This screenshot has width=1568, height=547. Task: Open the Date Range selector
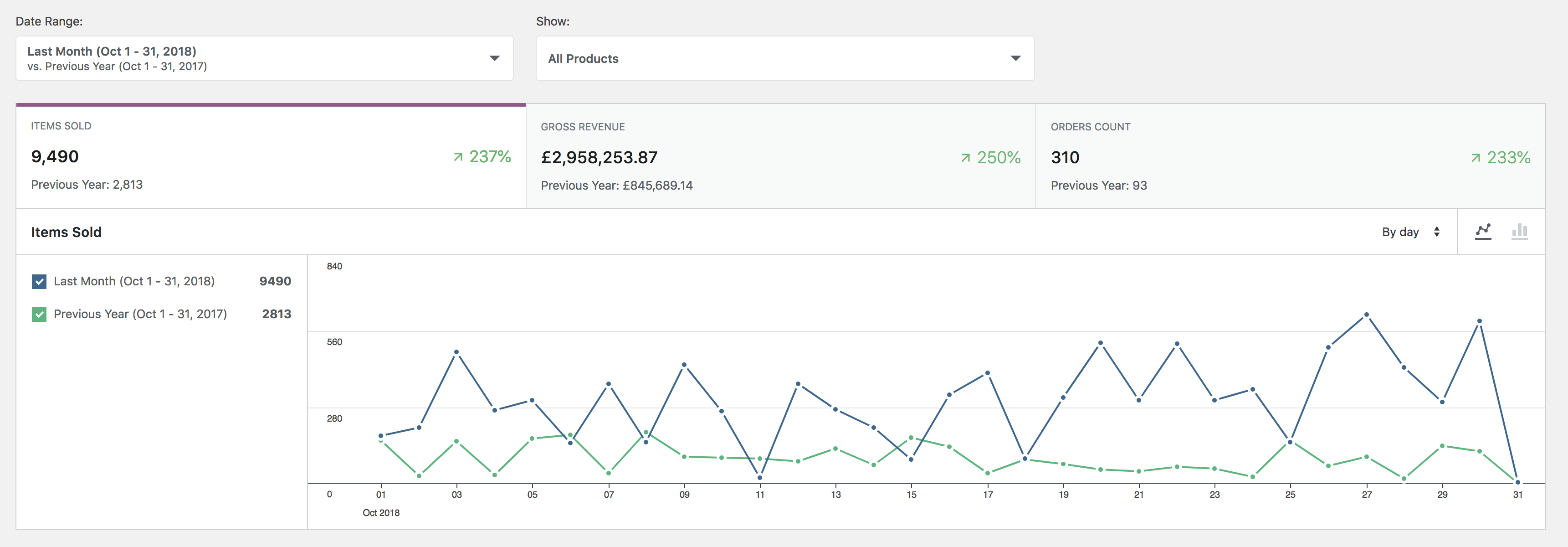(x=264, y=58)
